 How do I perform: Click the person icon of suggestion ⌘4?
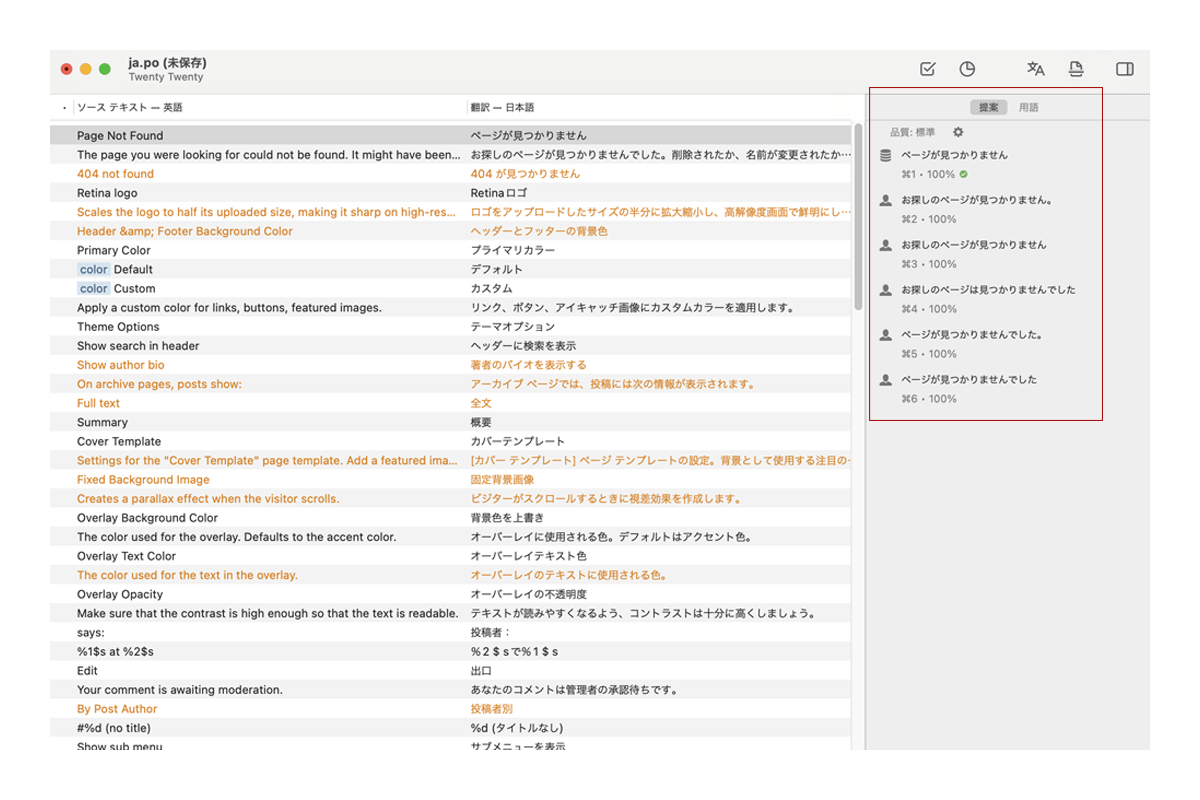coord(885,290)
